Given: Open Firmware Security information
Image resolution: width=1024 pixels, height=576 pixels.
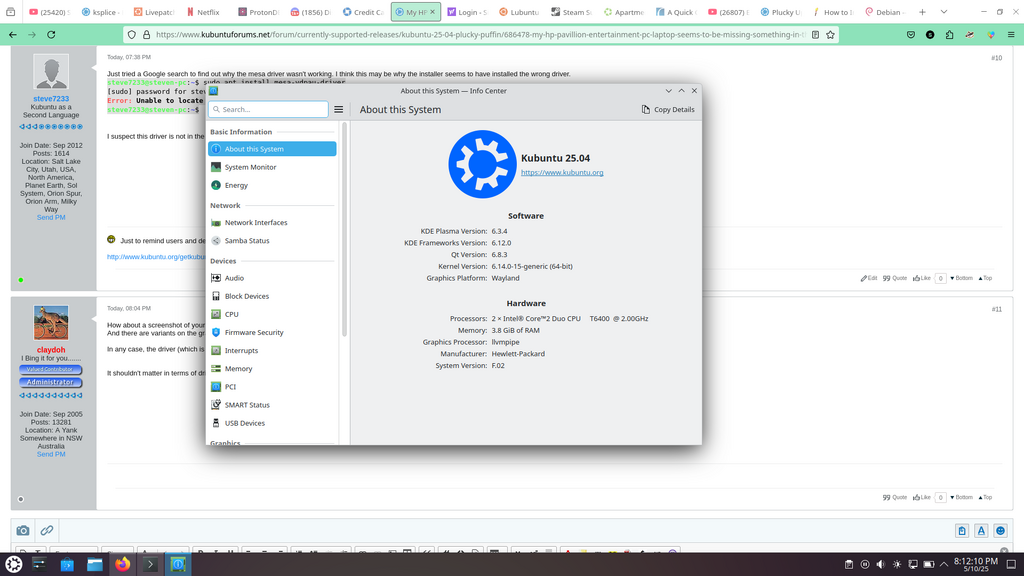Looking at the screenshot, I should click(253, 332).
